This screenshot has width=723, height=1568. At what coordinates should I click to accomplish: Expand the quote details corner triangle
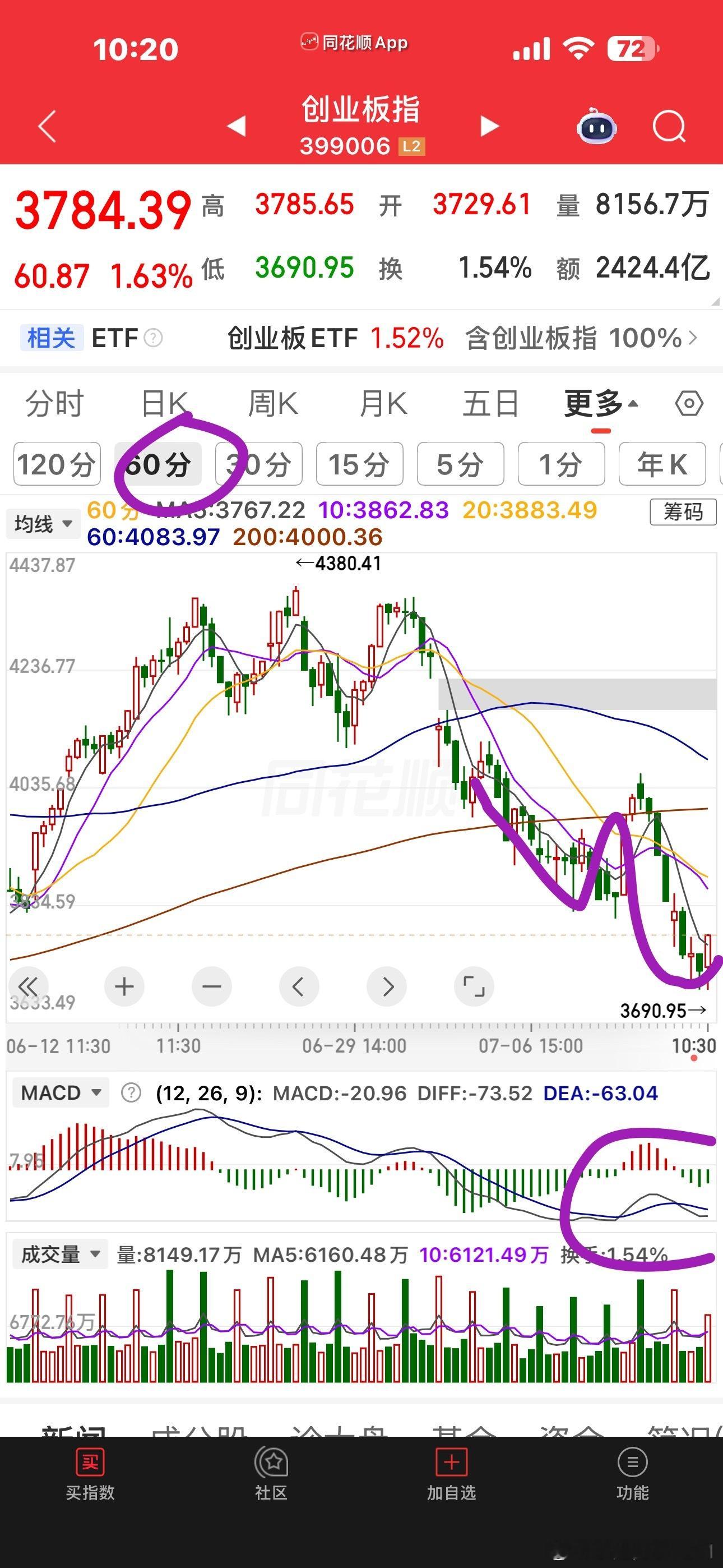click(715, 301)
